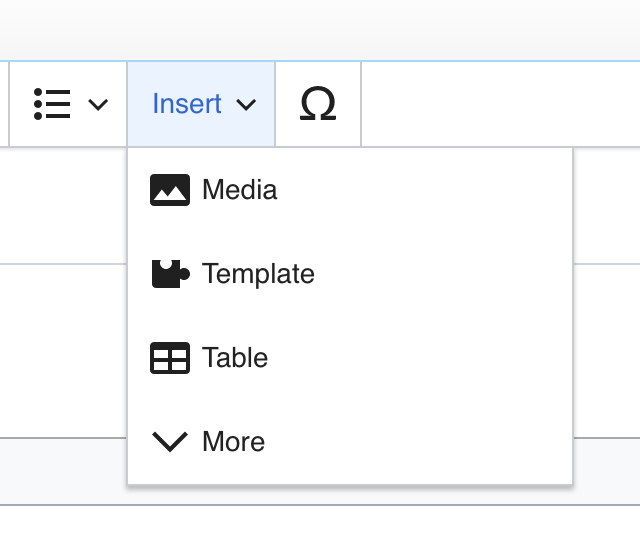This screenshot has width=640, height=536.
Task: Collapse the Insert dropdown using its chevron
Action: pyautogui.click(x=246, y=105)
